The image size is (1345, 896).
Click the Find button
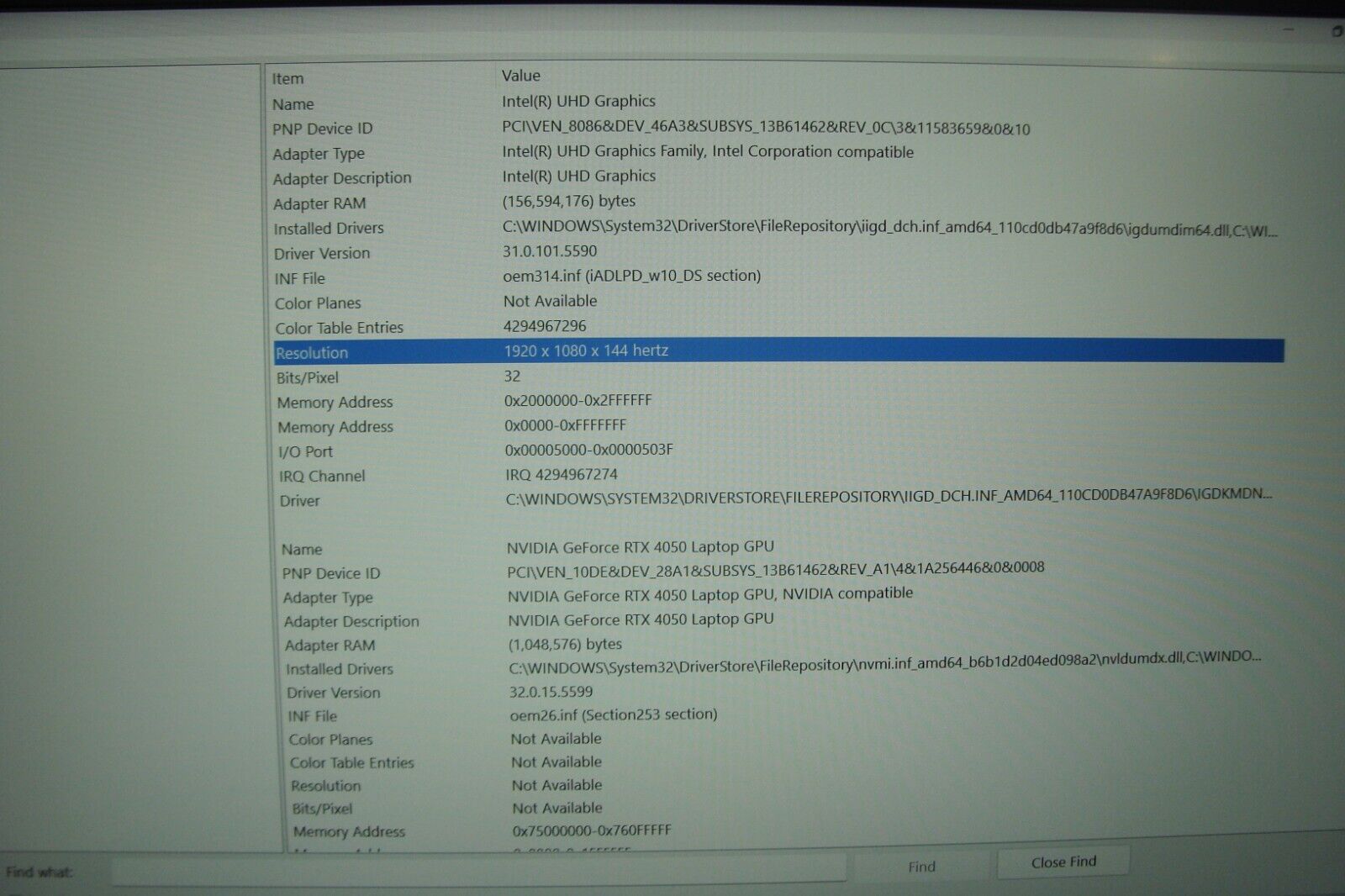[x=921, y=867]
